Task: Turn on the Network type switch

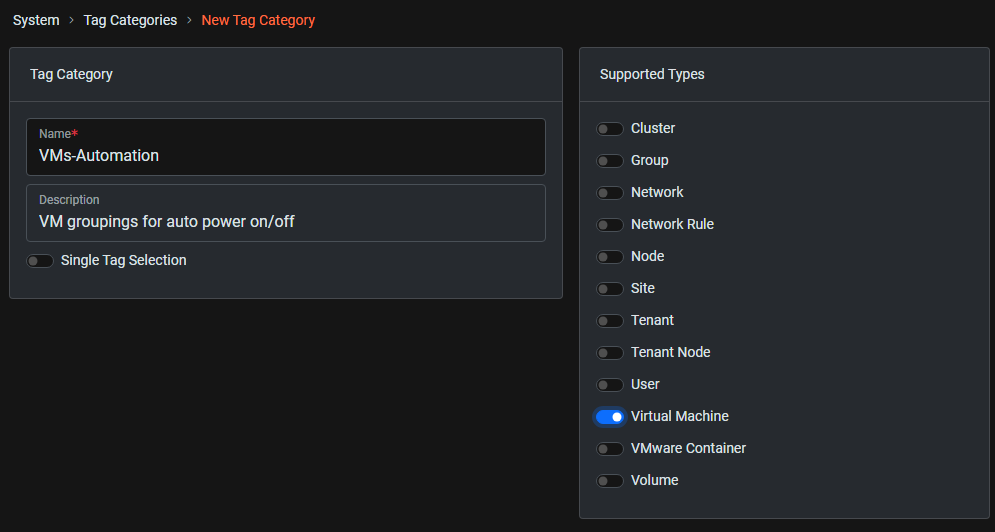Action: (609, 193)
